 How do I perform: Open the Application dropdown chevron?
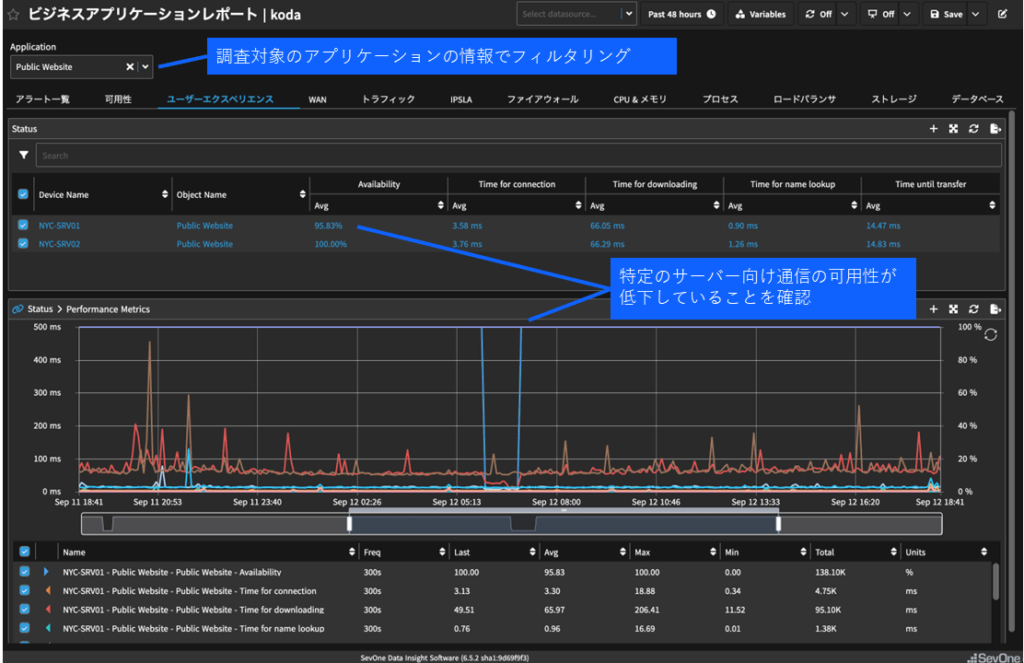tap(146, 67)
